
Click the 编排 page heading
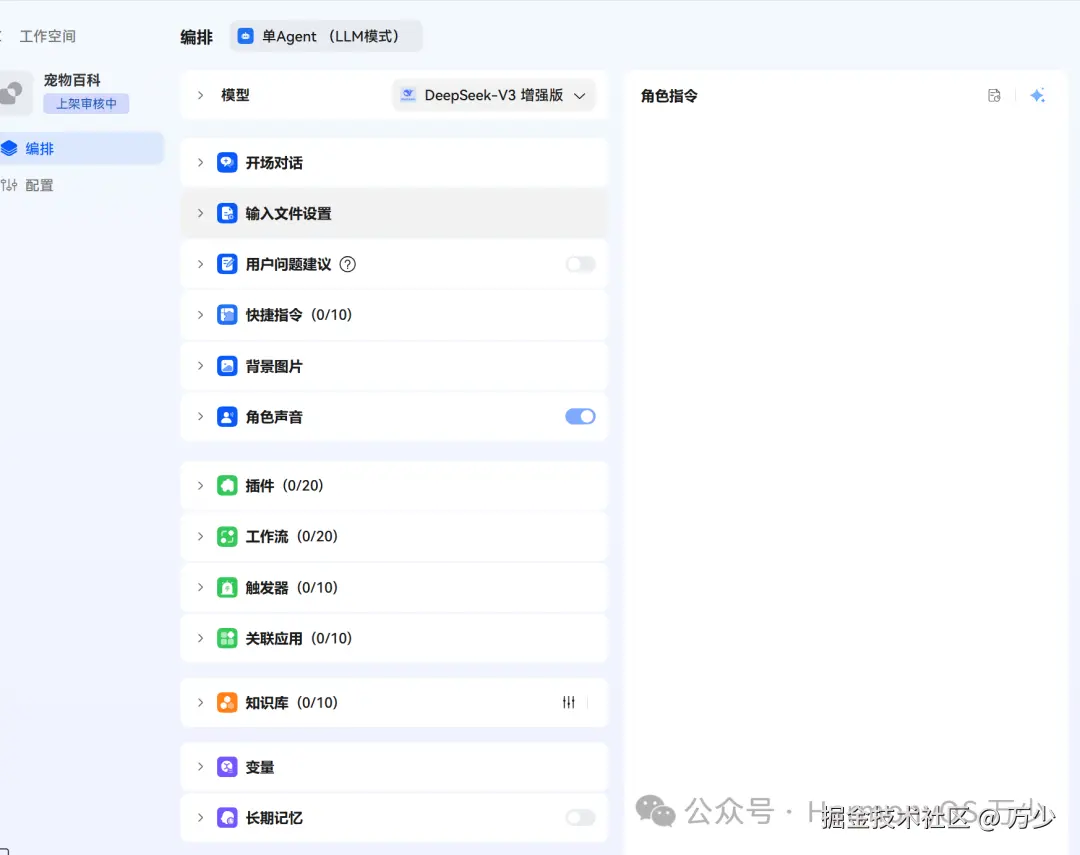(196, 37)
